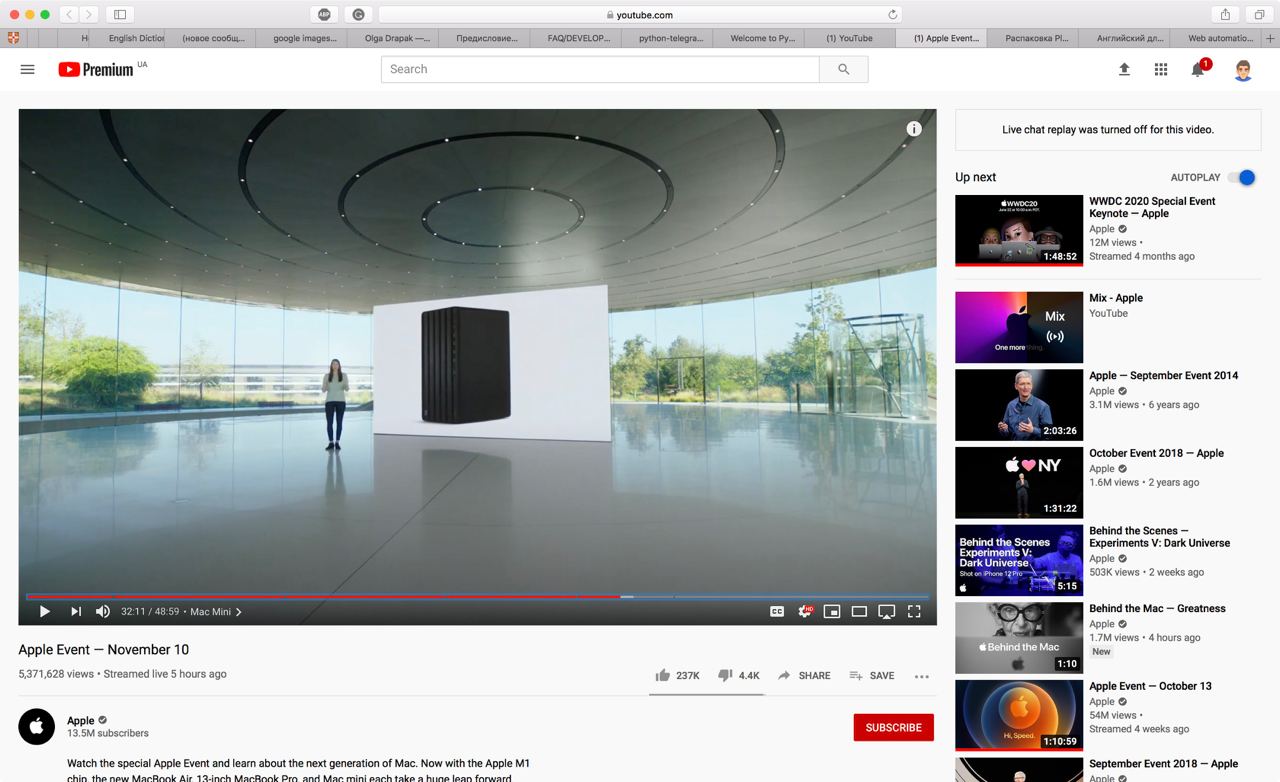Toggle closed captions (CC)
This screenshot has height=782, width=1280.
point(777,611)
